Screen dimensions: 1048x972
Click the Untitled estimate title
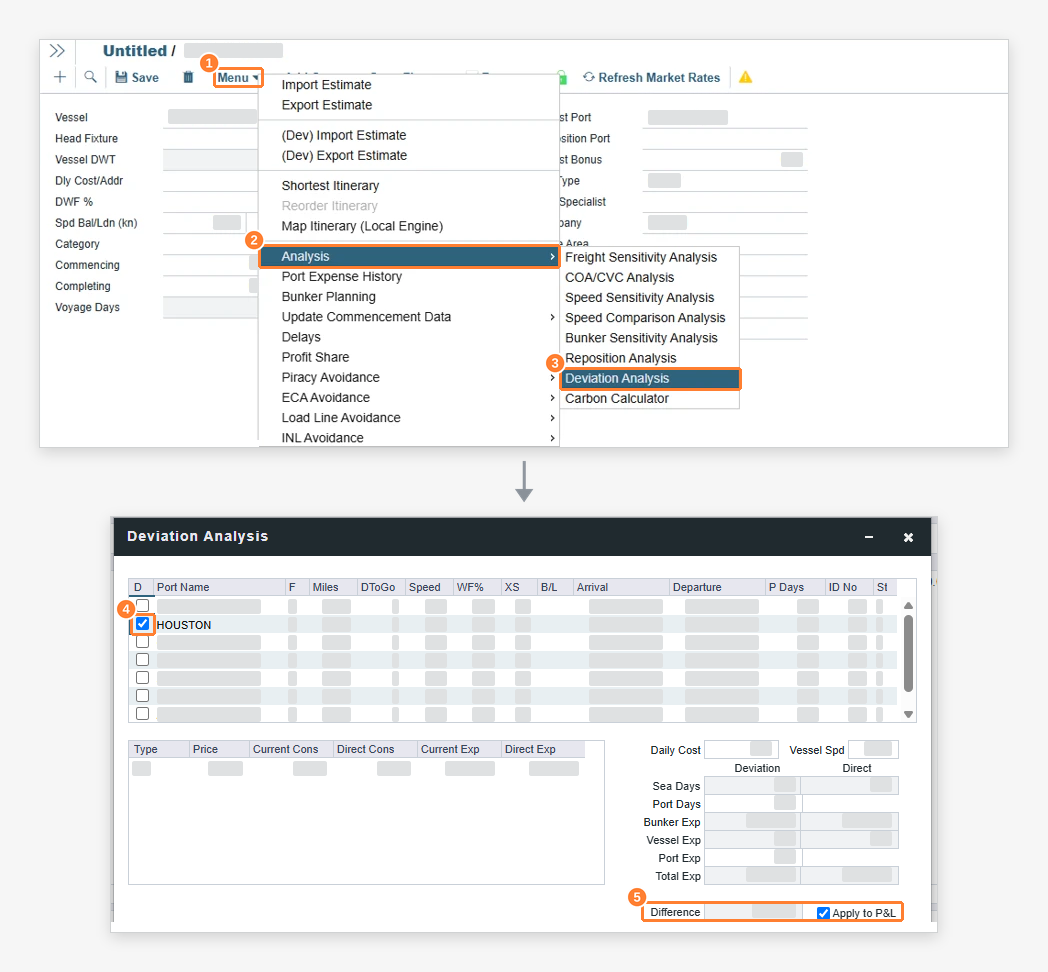tap(134, 51)
